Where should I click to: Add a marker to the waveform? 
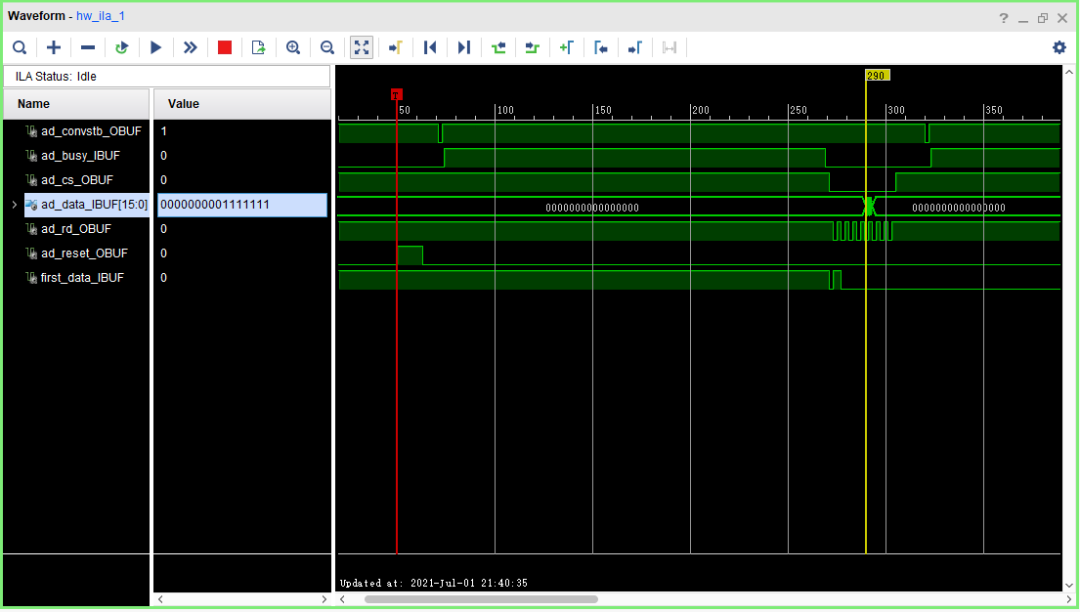[x=566, y=48]
